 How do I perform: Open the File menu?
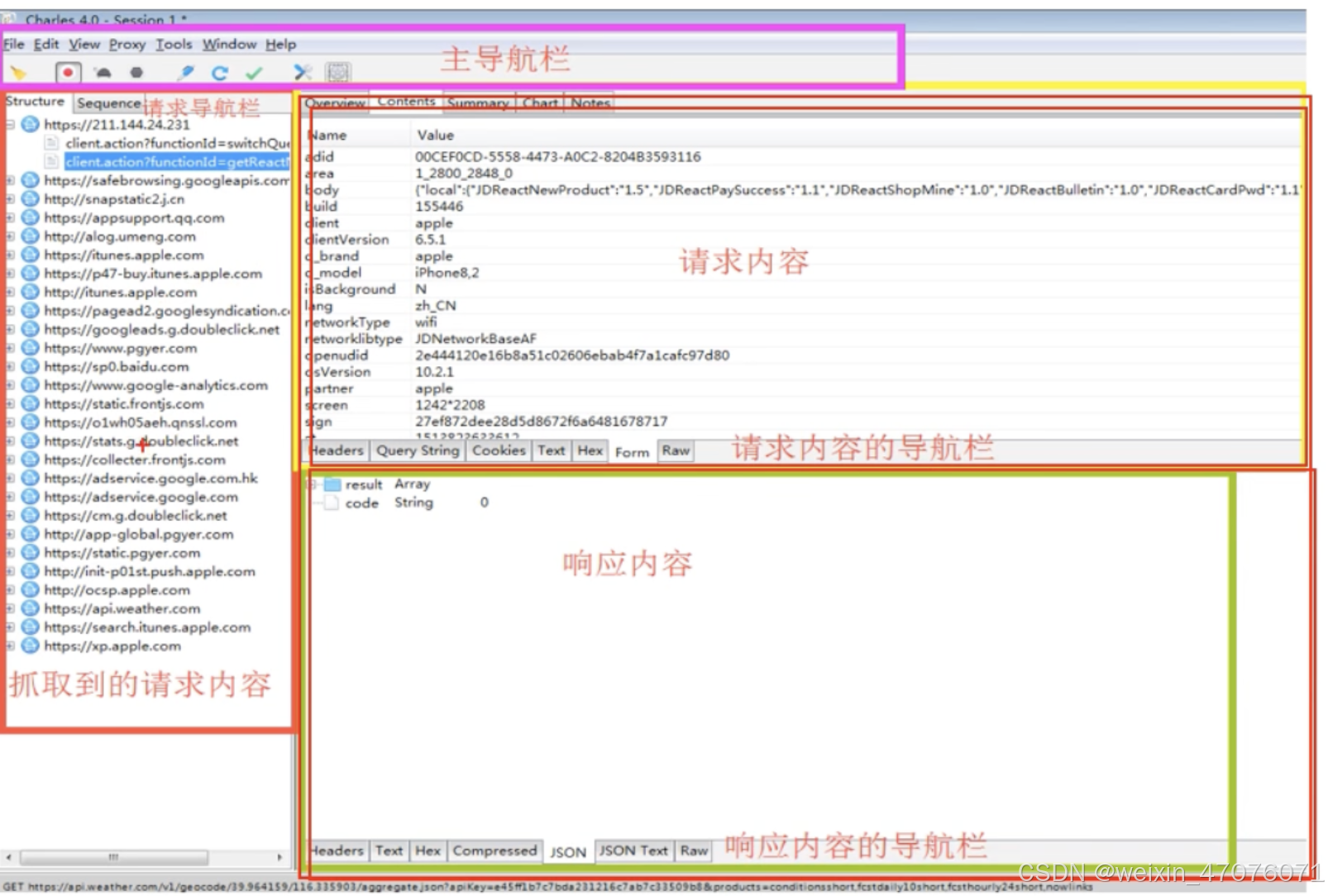pos(14,44)
